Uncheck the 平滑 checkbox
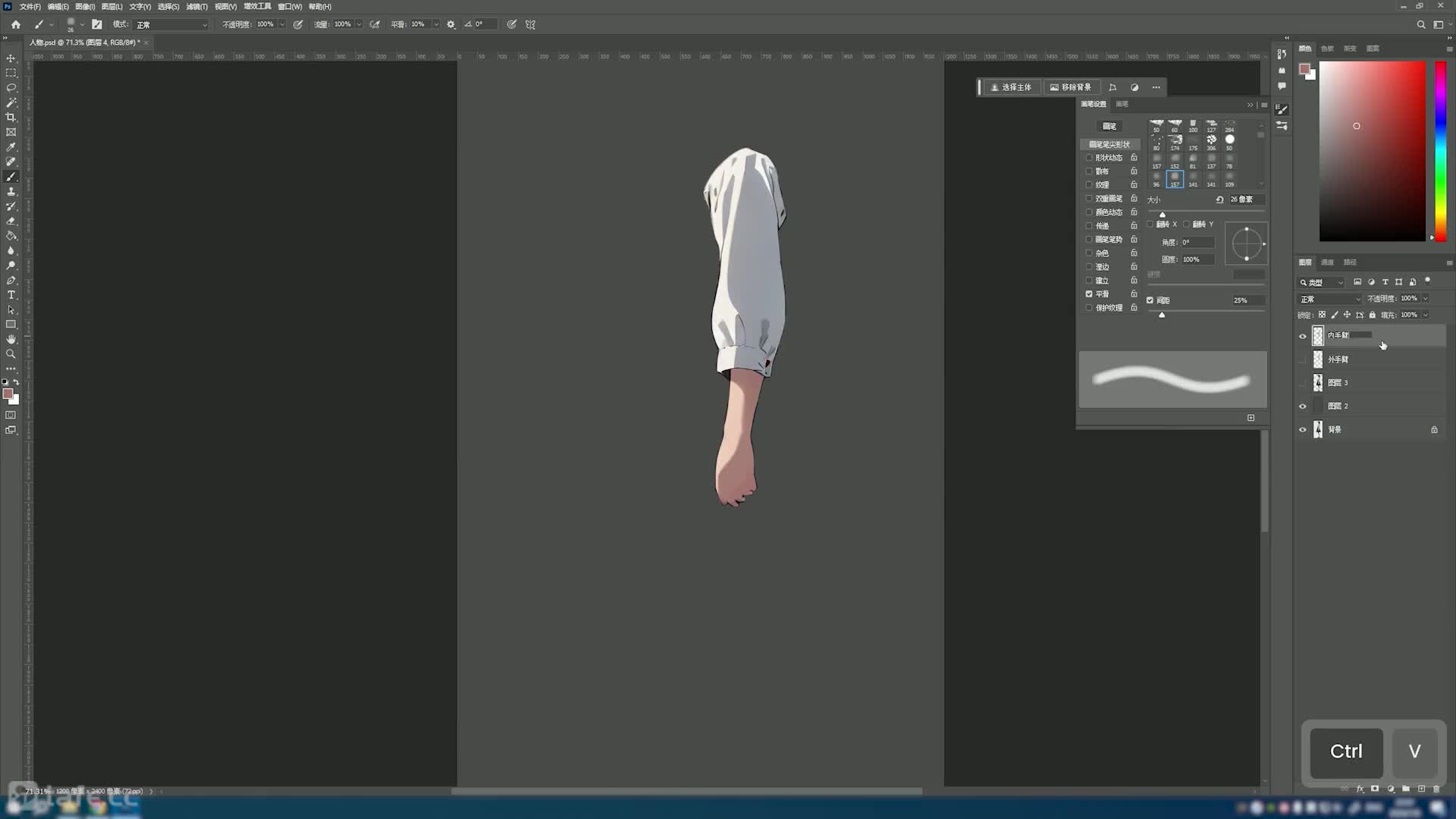Viewport: 1456px width, 819px height. point(1089,294)
